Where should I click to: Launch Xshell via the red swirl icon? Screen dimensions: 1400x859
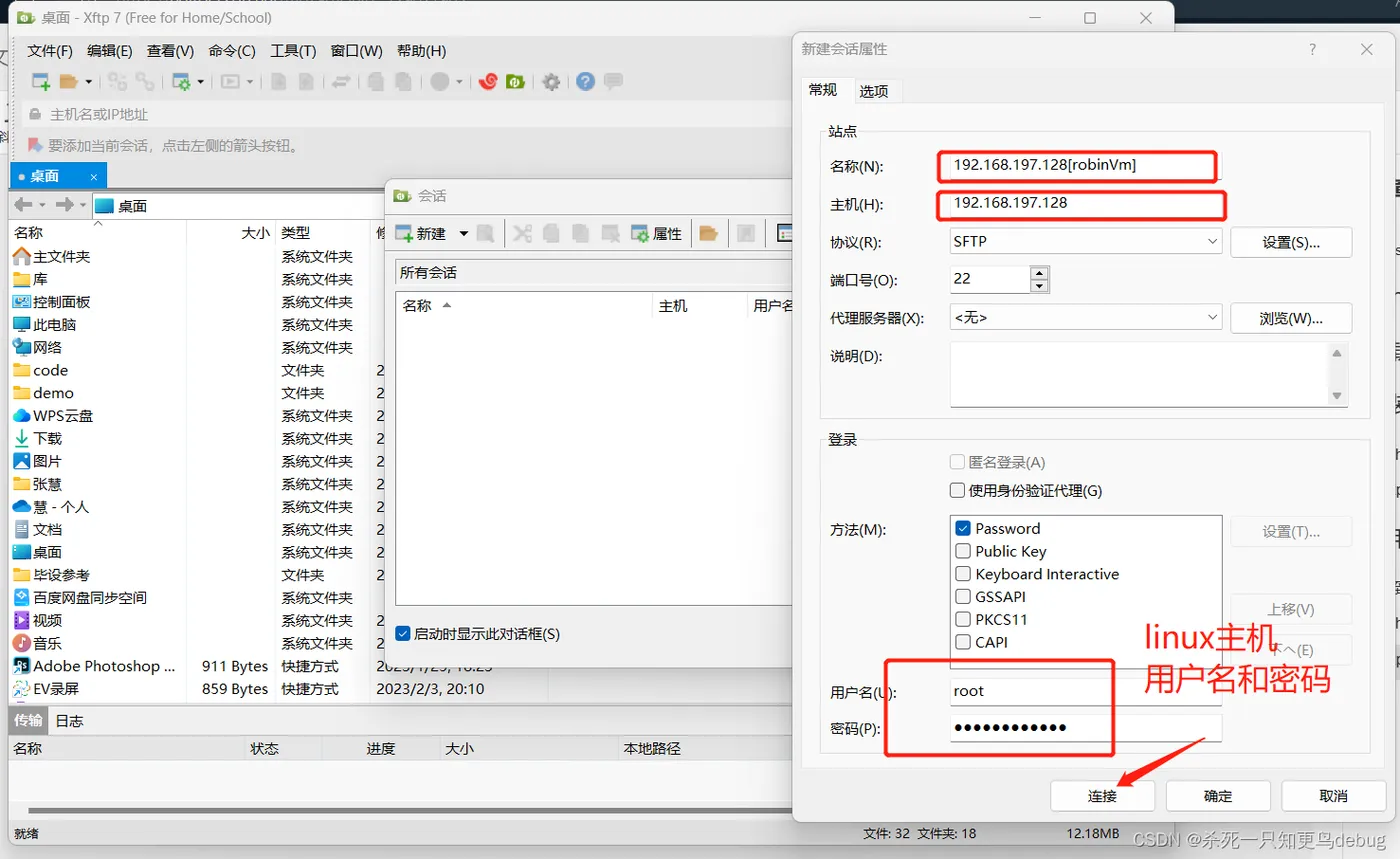488,82
